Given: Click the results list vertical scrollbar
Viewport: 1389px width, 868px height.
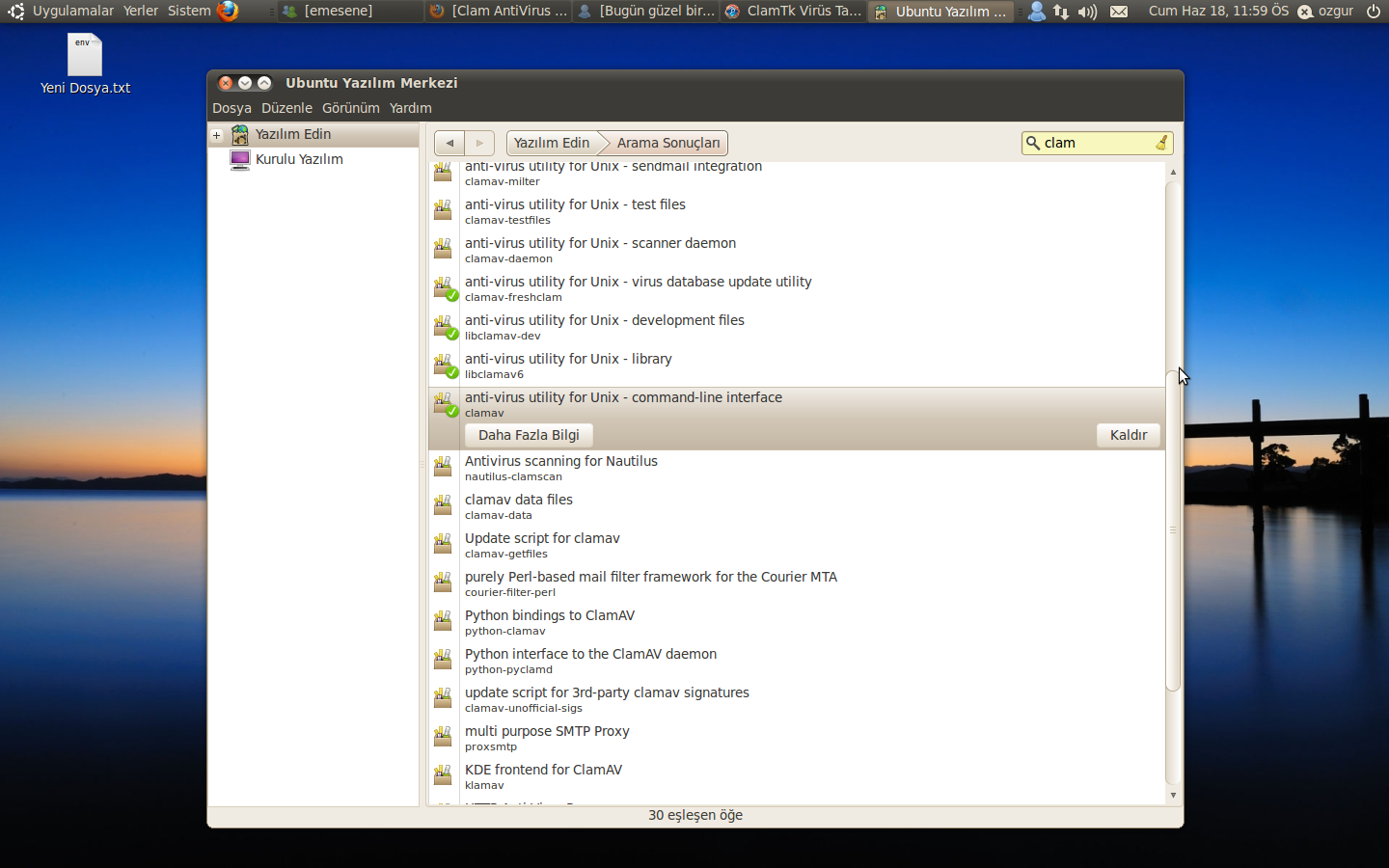Looking at the screenshot, I should (1173, 529).
